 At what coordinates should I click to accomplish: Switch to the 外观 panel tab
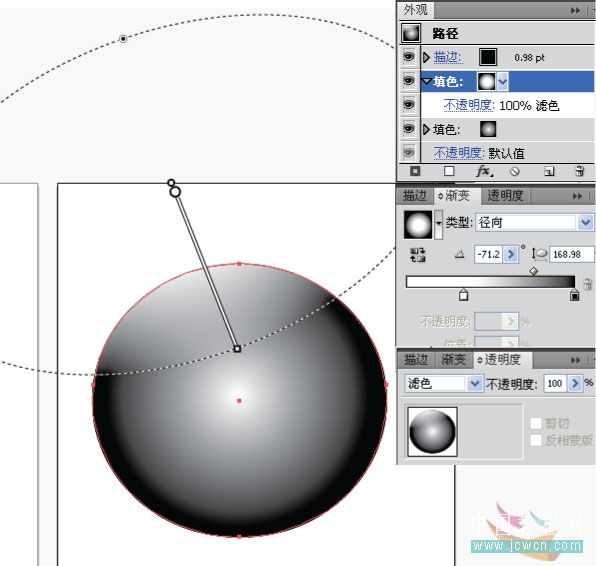415,10
